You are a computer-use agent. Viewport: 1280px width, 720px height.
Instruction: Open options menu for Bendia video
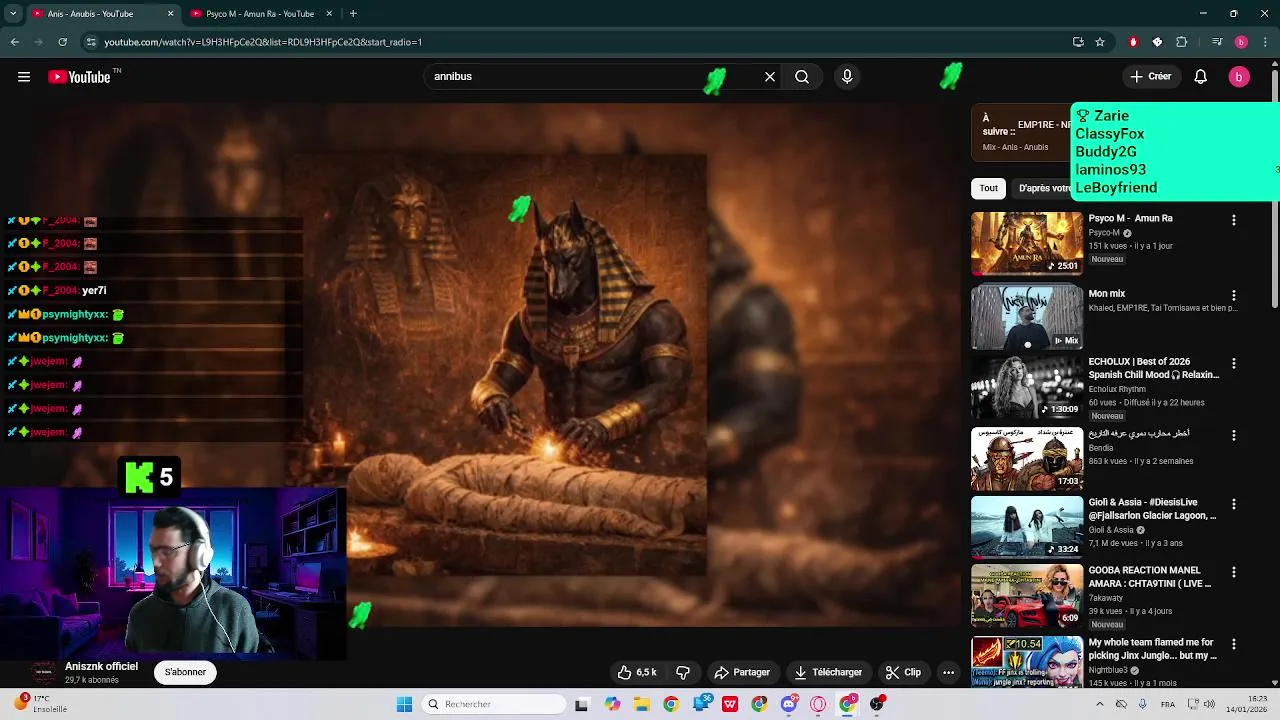(x=1233, y=435)
